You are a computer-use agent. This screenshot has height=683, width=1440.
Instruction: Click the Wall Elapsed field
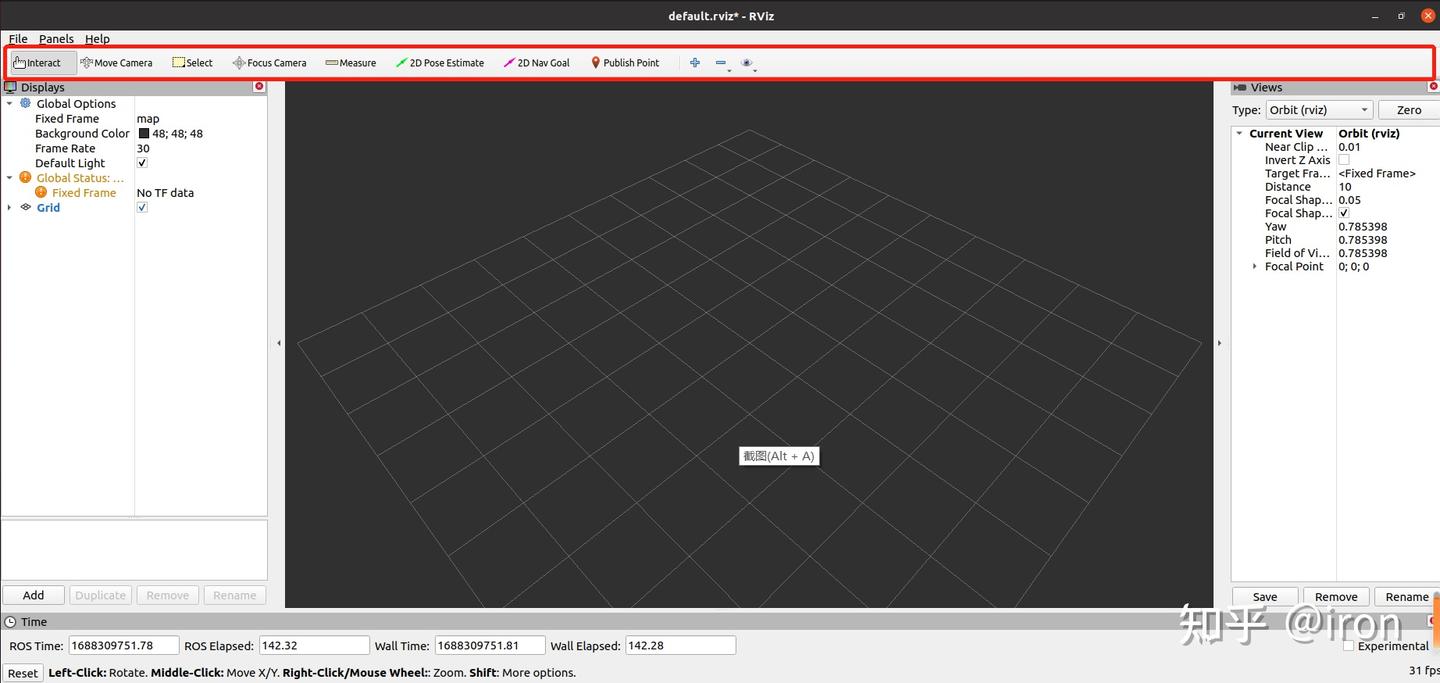680,646
